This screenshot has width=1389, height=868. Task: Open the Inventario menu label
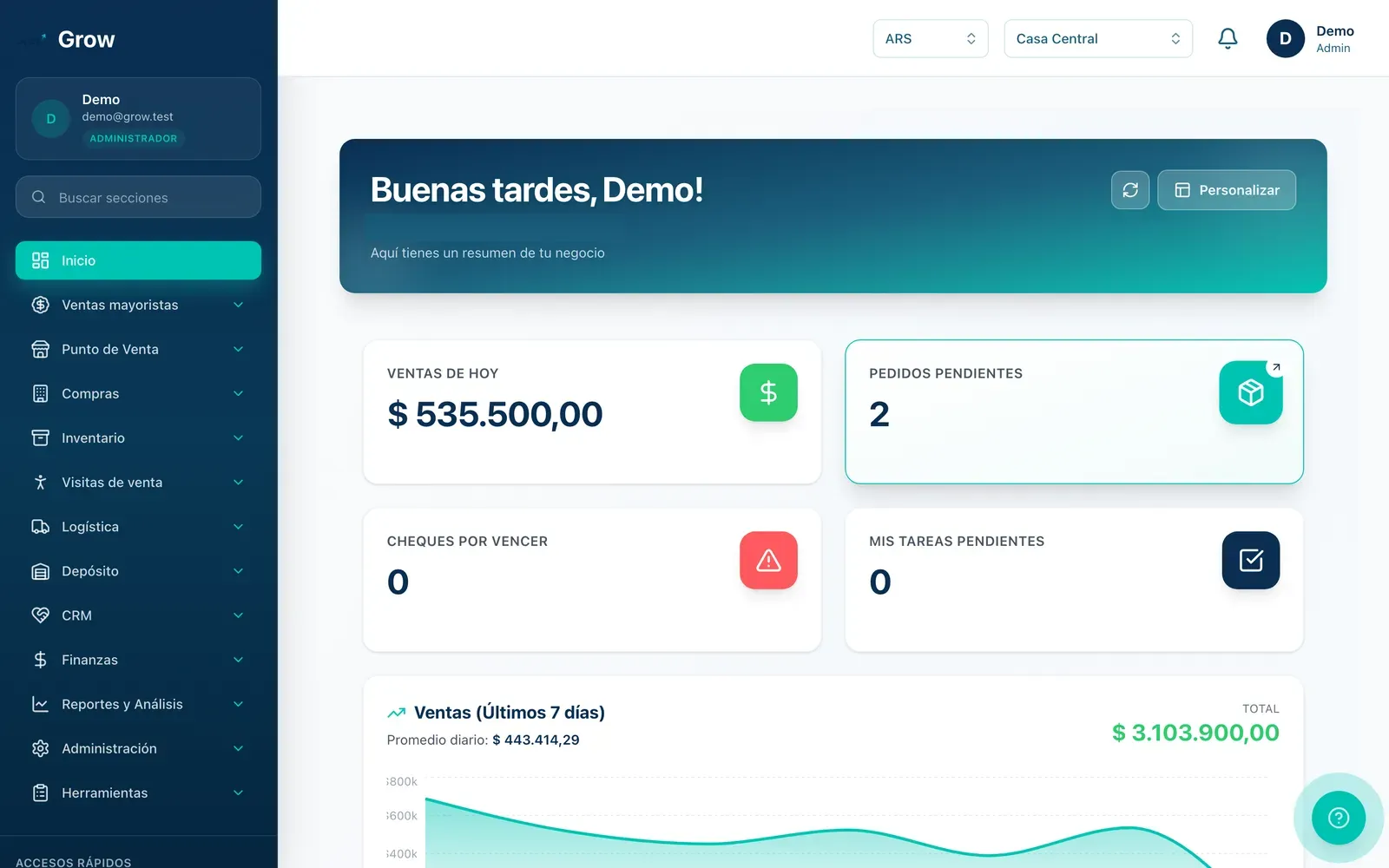coord(93,437)
